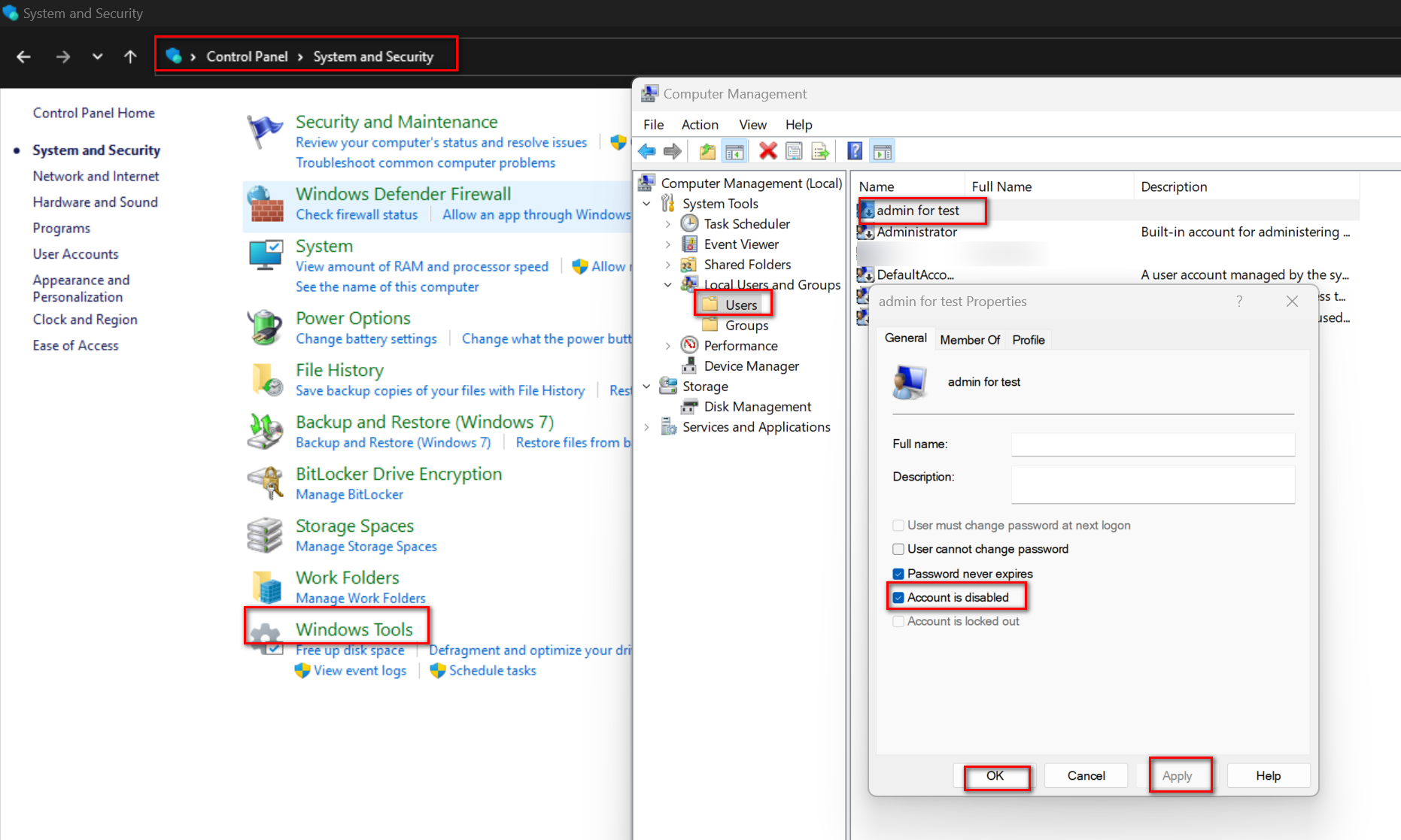Uncheck 'Password never expires' checkbox
The width and height of the screenshot is (1401, 840).
[x=898, y=574]
